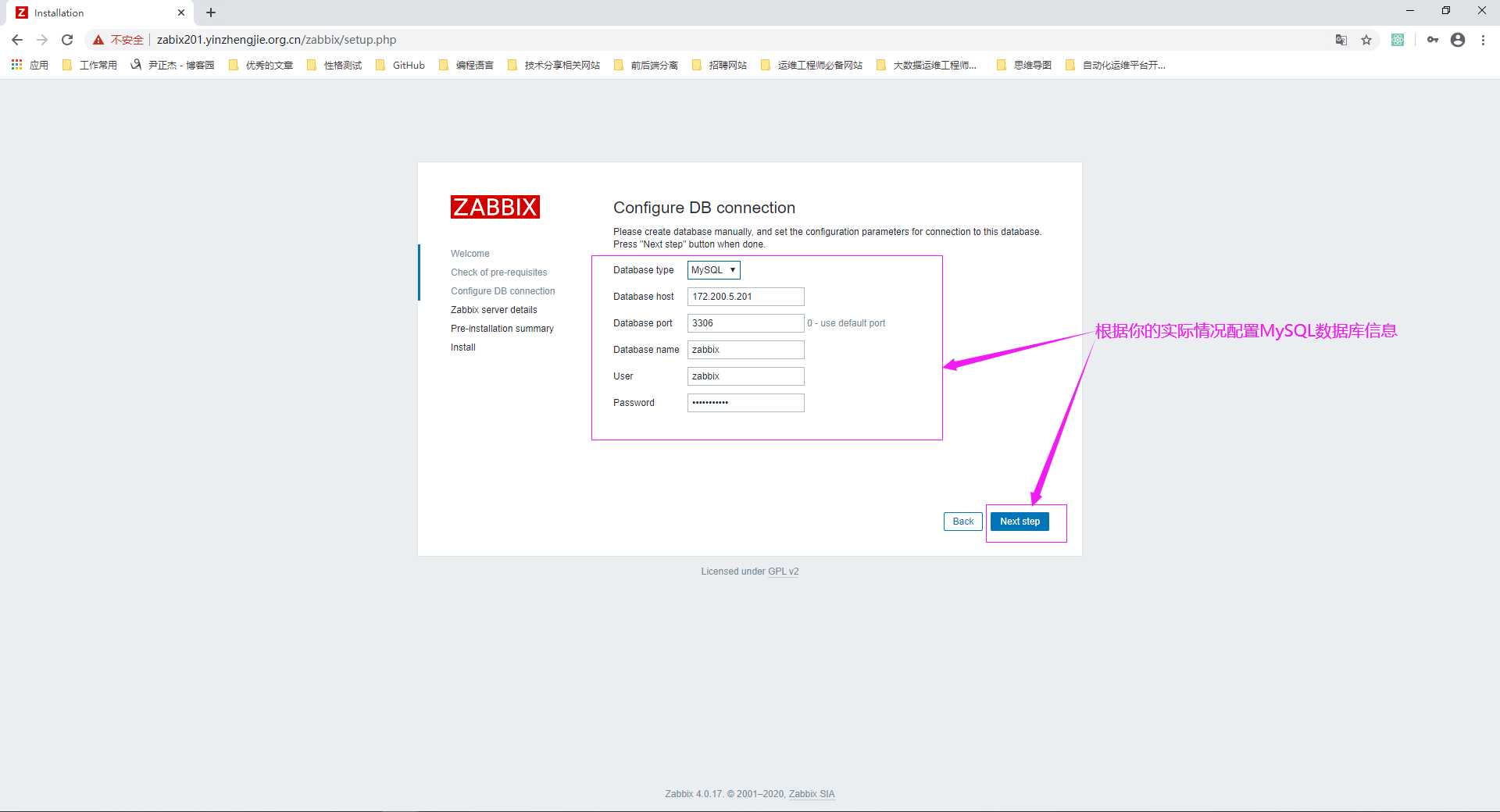Click the not-secure warning triangle icon

(x=98, y=40)
